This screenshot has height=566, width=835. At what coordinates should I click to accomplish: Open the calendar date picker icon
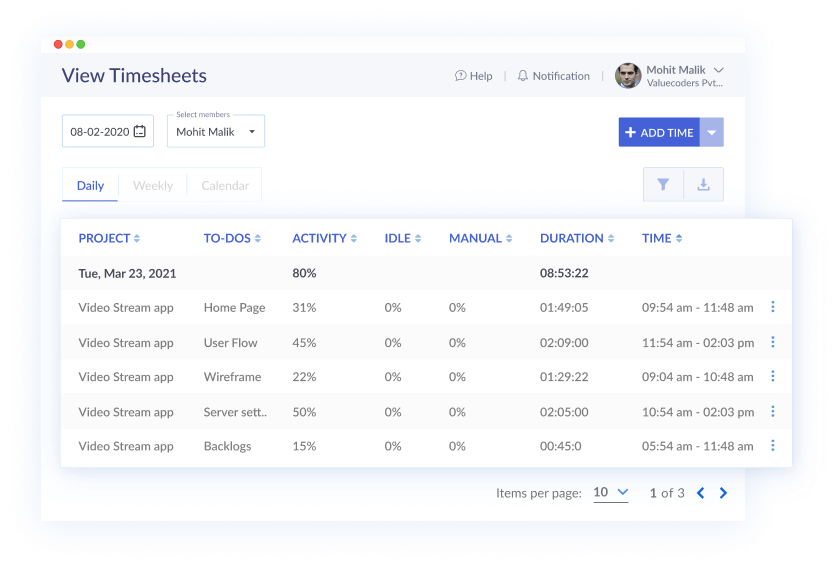pos(140,131)
